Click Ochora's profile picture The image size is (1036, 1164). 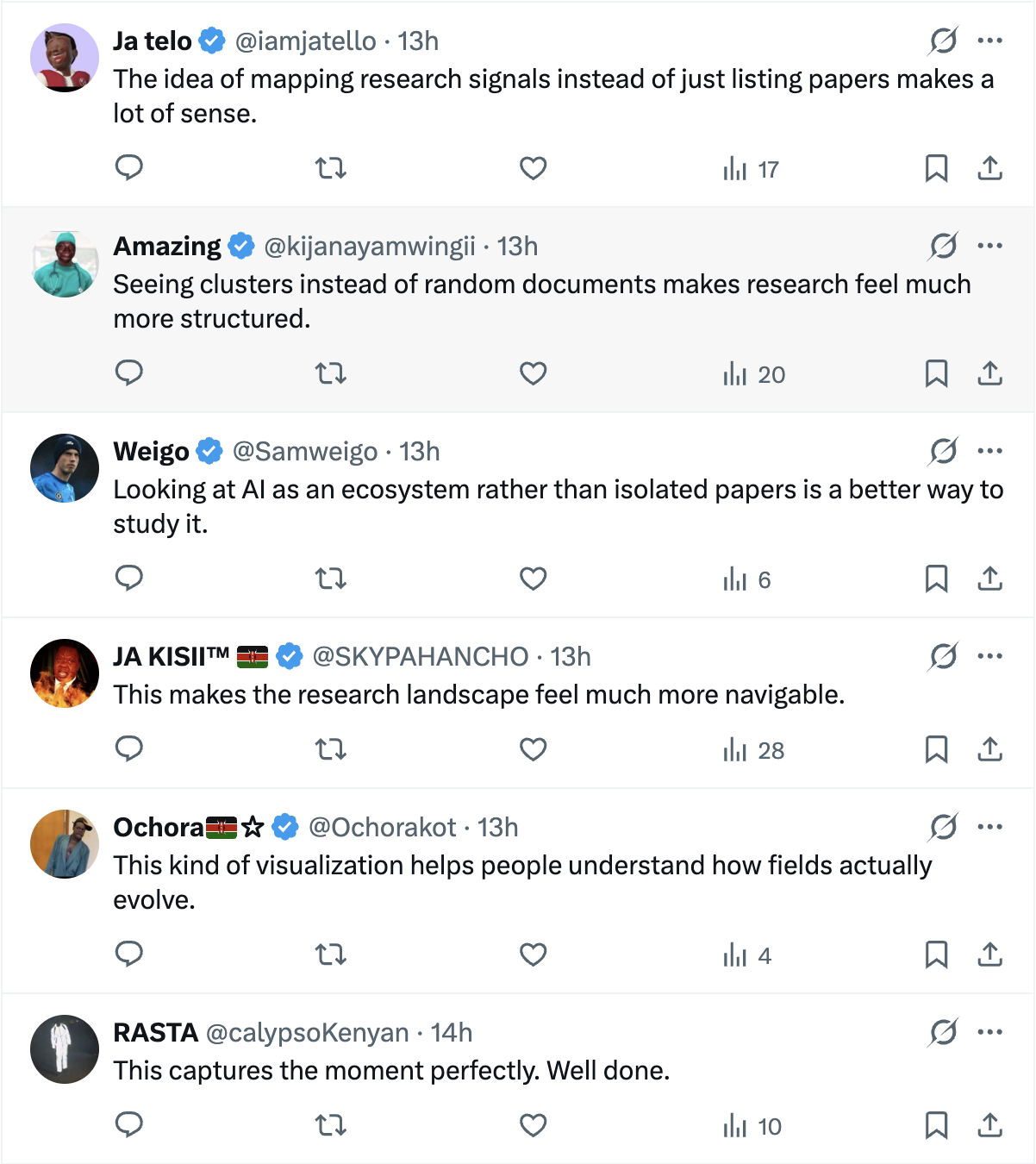(65, 844)
